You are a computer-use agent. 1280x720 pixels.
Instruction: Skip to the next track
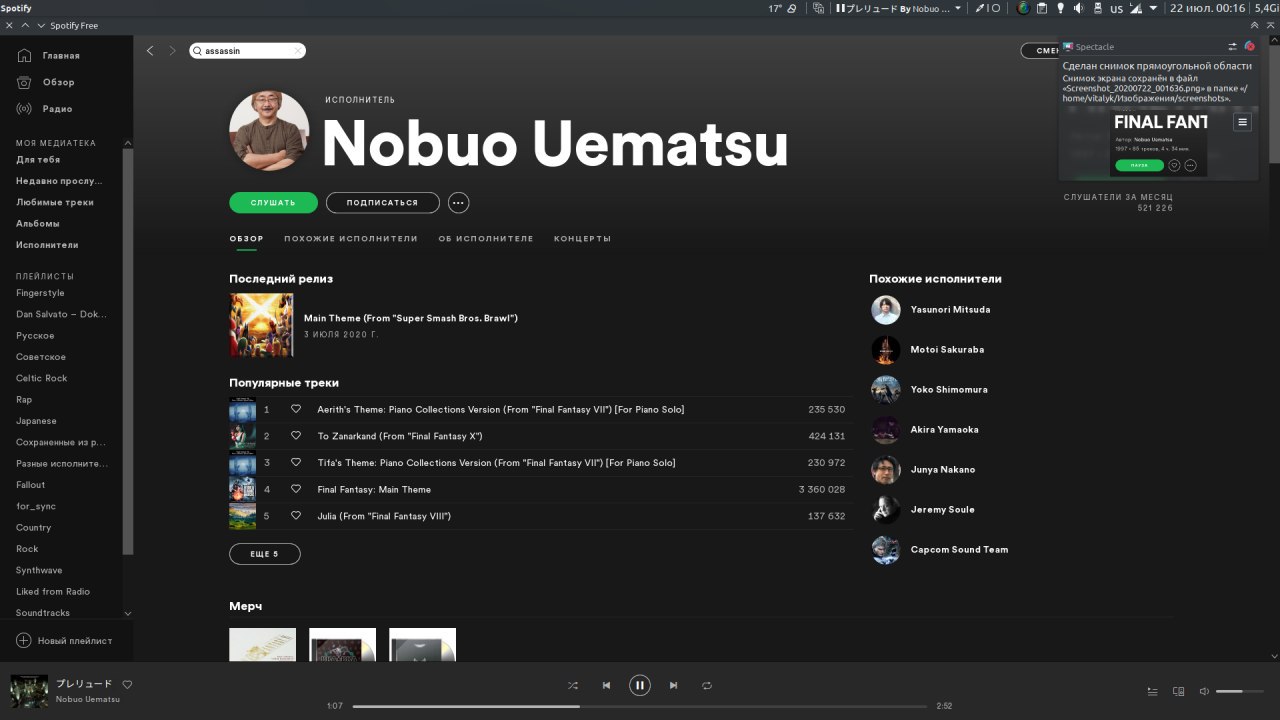click(673, 685)
